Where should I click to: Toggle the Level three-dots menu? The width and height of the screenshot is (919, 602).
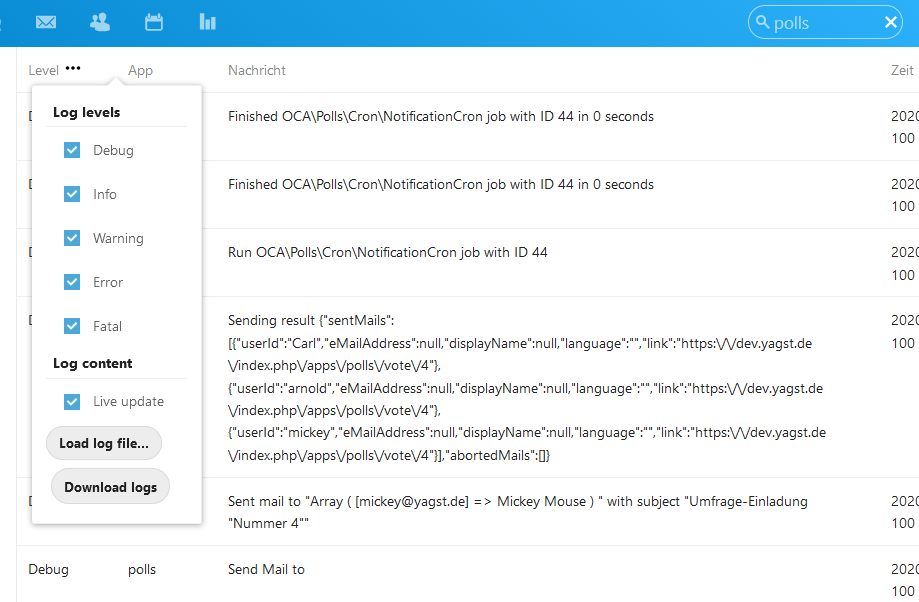[73, 69]
